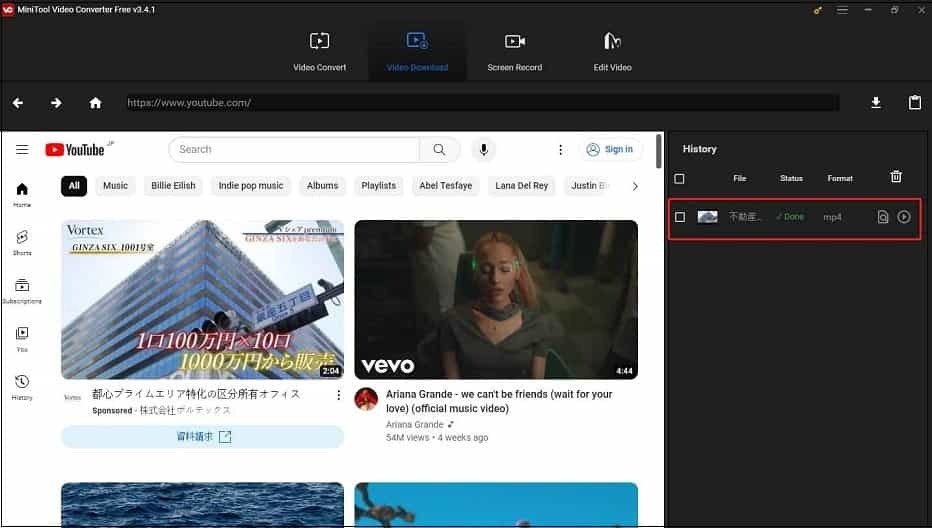The image size is (932, 528).
Task: Delete history with the trash icon
Action: click(896, 177)
